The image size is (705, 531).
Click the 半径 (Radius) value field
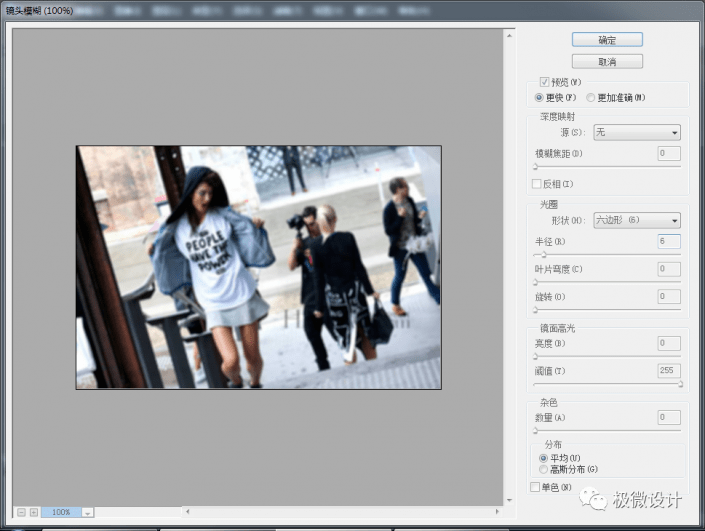(668, 241)
